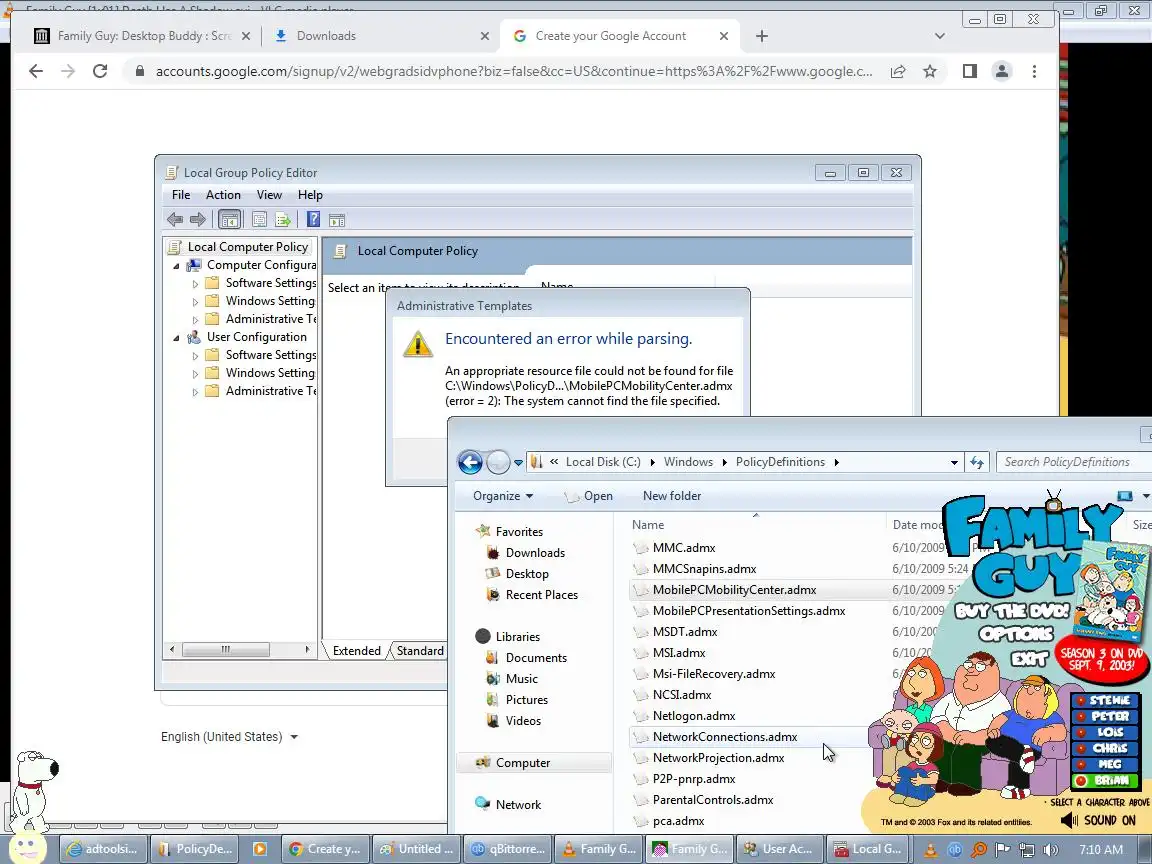The height and width of the screenshot is (864, 1152).
Task: Click the Export List toolbar icon
Action: pos(283,219)
